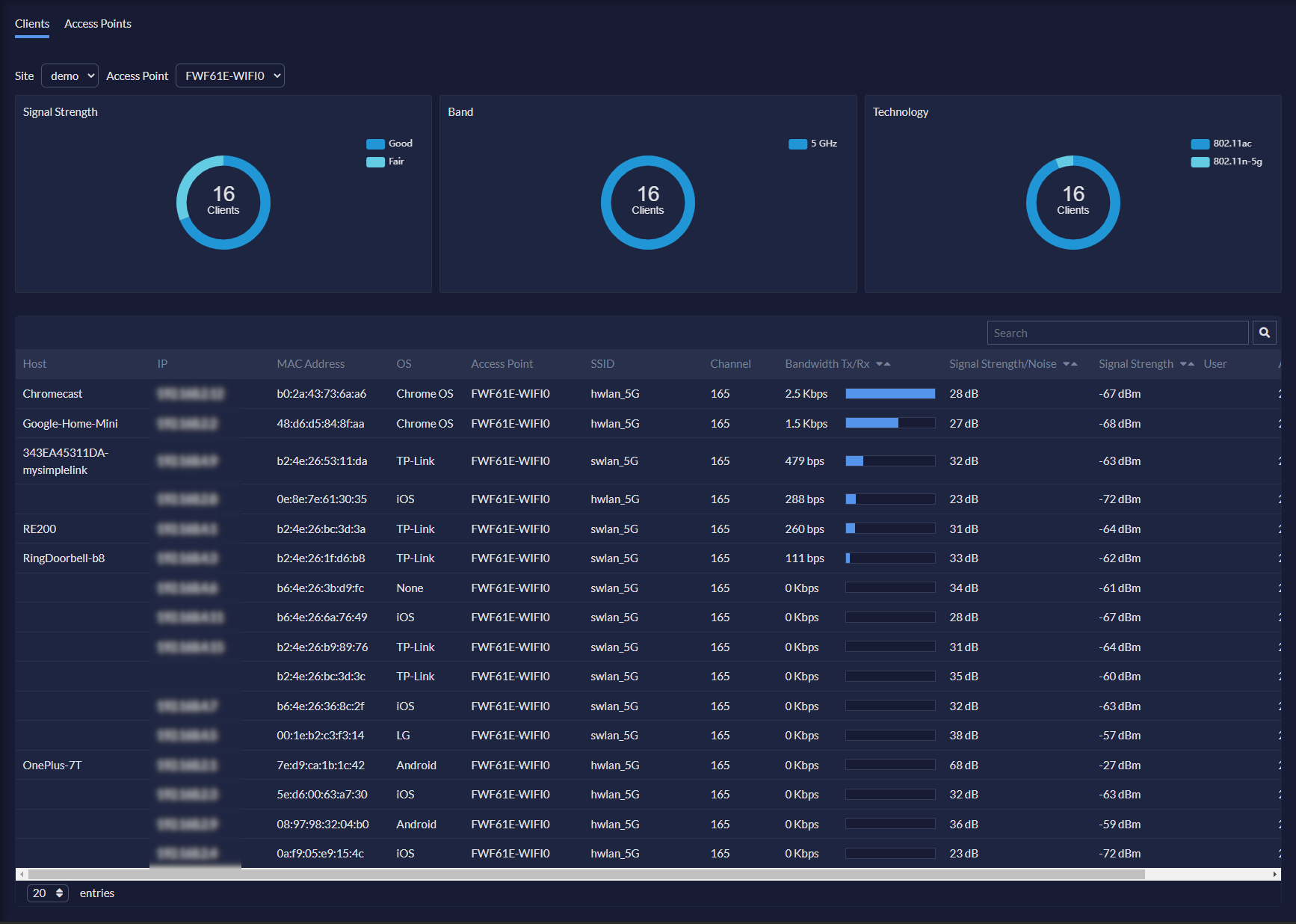Click the Signal Strength donut chart

tap(223, 203)
